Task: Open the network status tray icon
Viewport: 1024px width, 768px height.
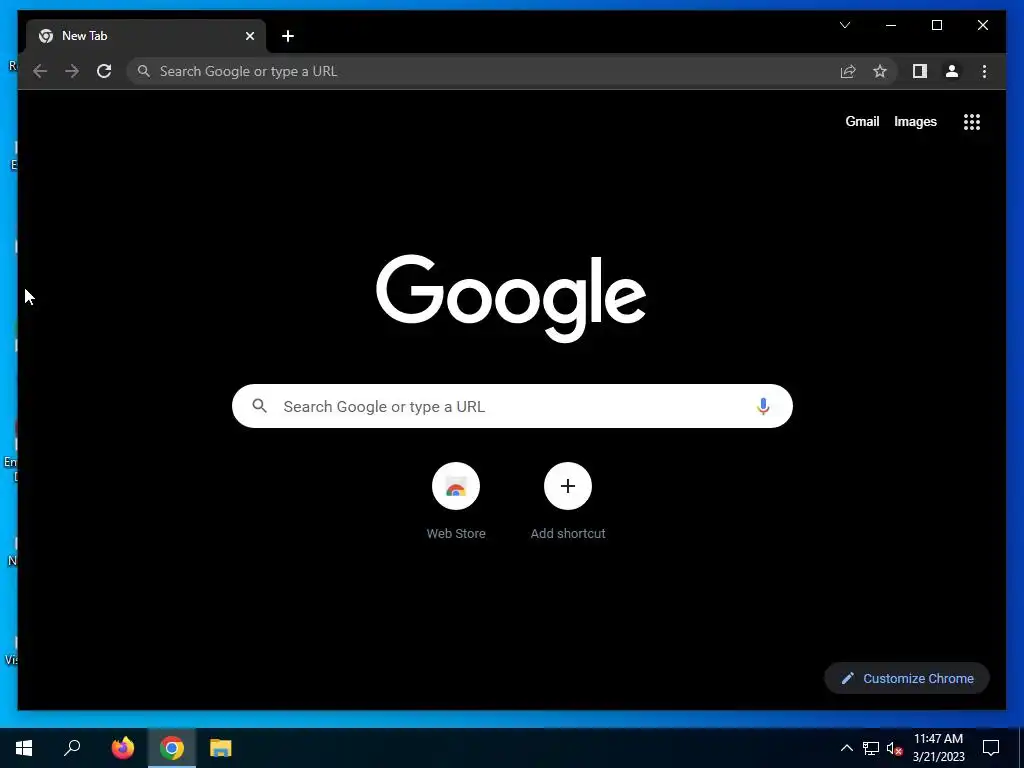Action: [871, 748]
